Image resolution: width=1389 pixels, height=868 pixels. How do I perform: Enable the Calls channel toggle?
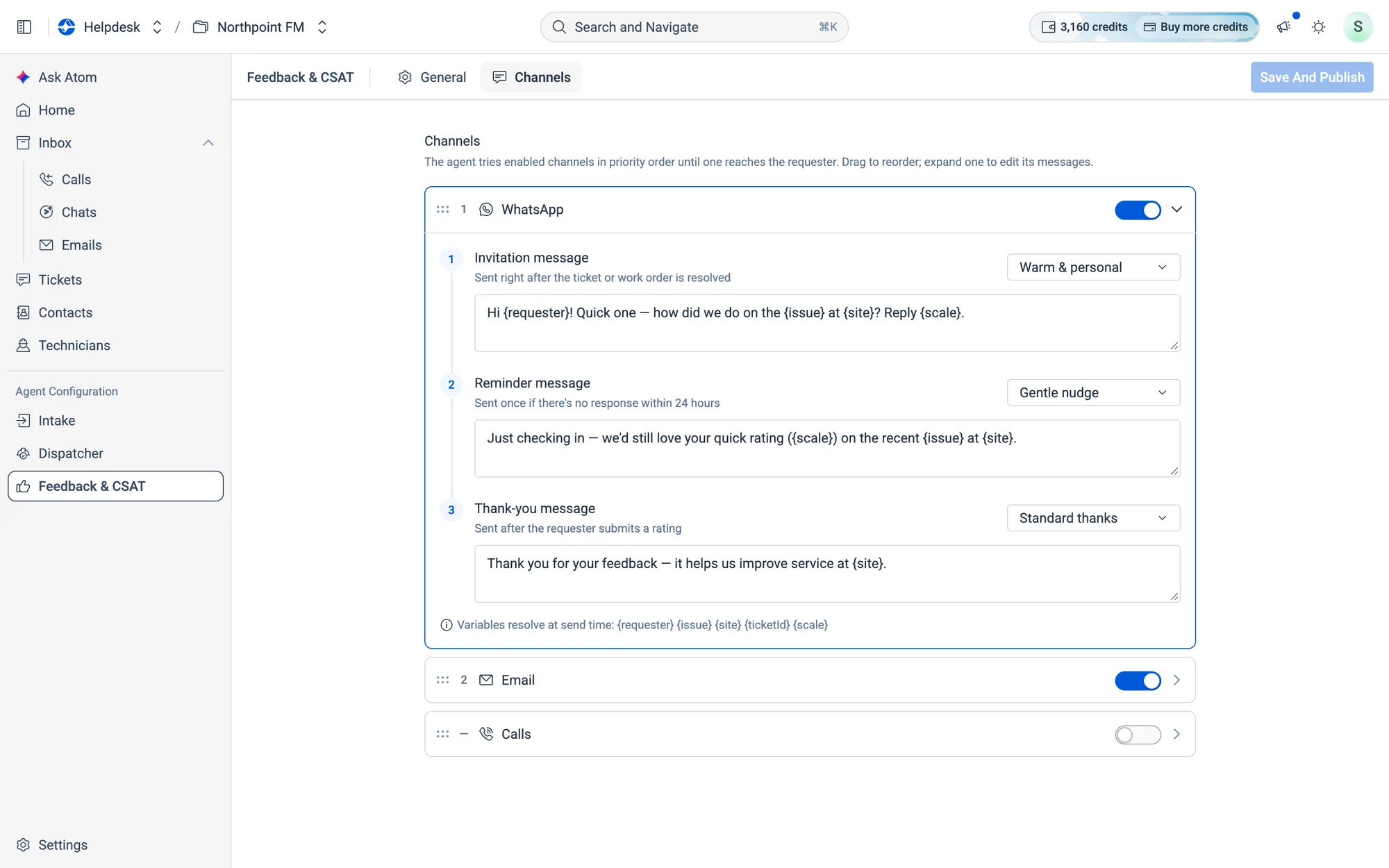tap(1138, 734)
